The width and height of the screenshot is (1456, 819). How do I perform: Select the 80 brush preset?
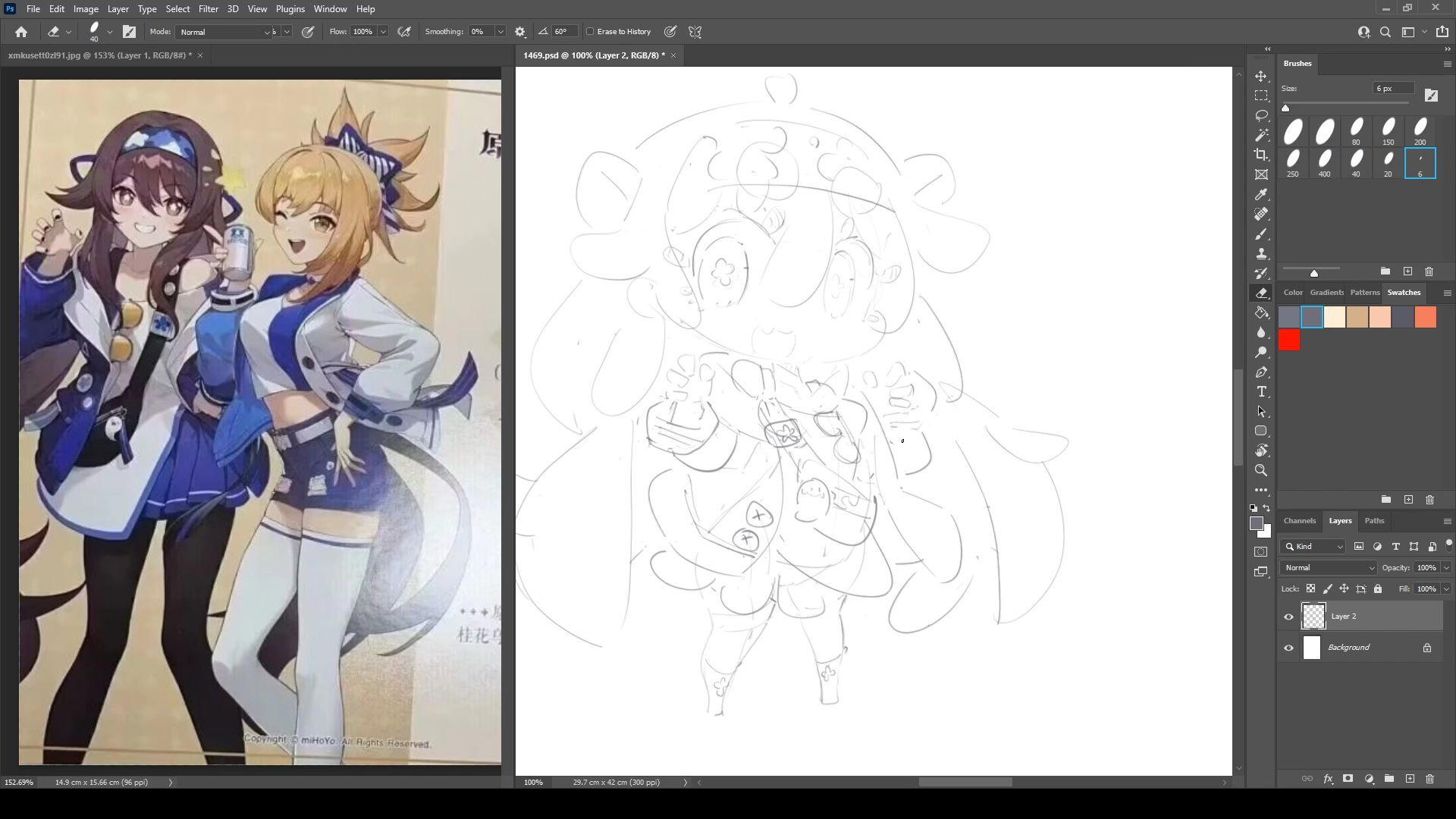(1356, 131)
